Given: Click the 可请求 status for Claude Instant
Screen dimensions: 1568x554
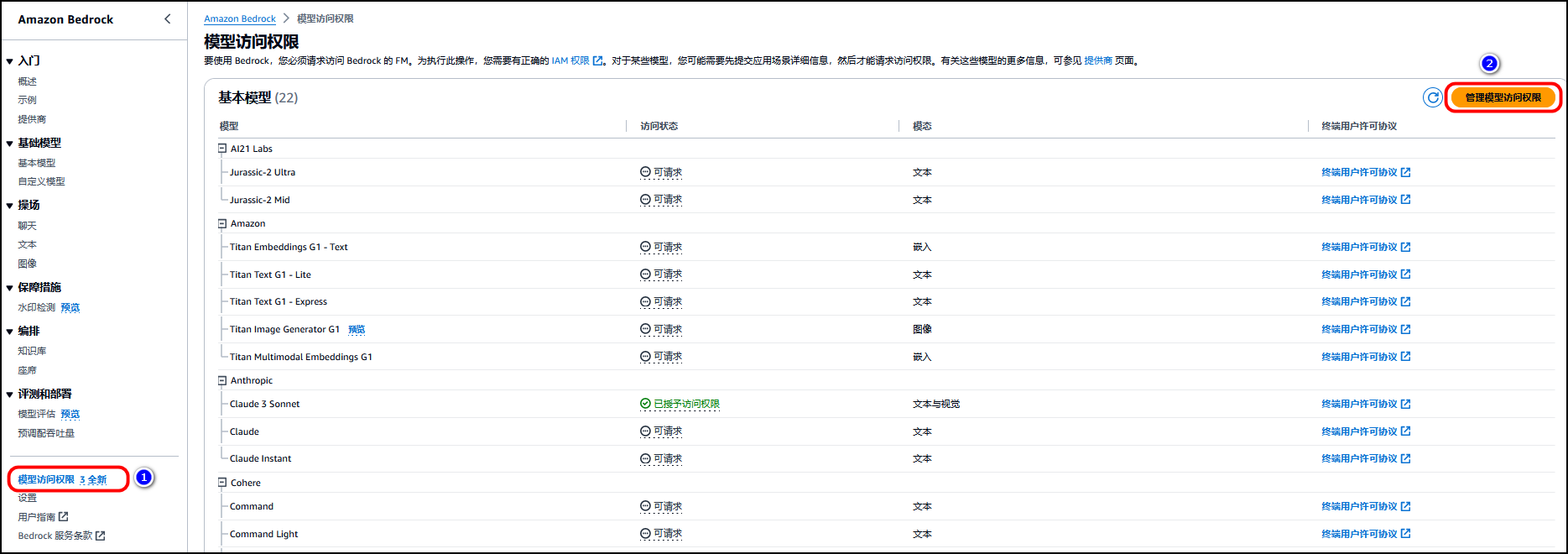Looking at the screenshot, I should click(x=668, y=458).
